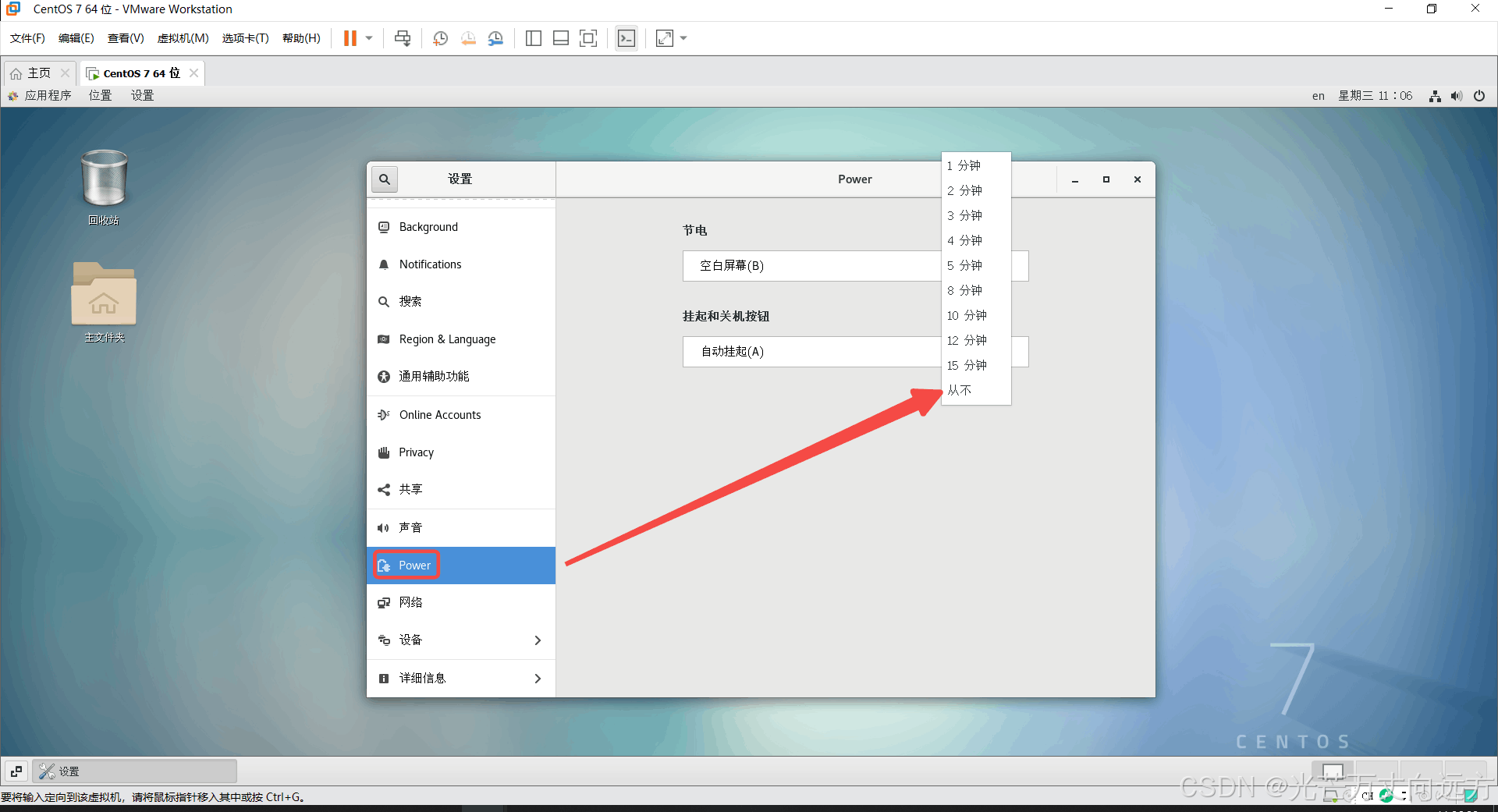Click the 自动挂起(A) row
This screenshot has width=1498, height=812.
pyautogui.click(x=855, y=352)
